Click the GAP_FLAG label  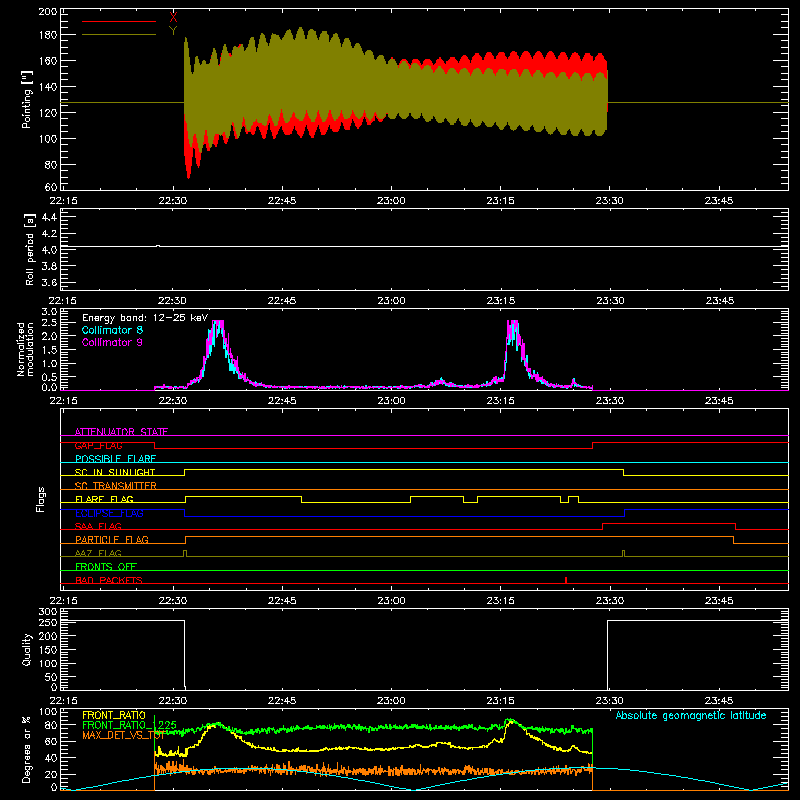pyautogui.click(x=98, y=445)
